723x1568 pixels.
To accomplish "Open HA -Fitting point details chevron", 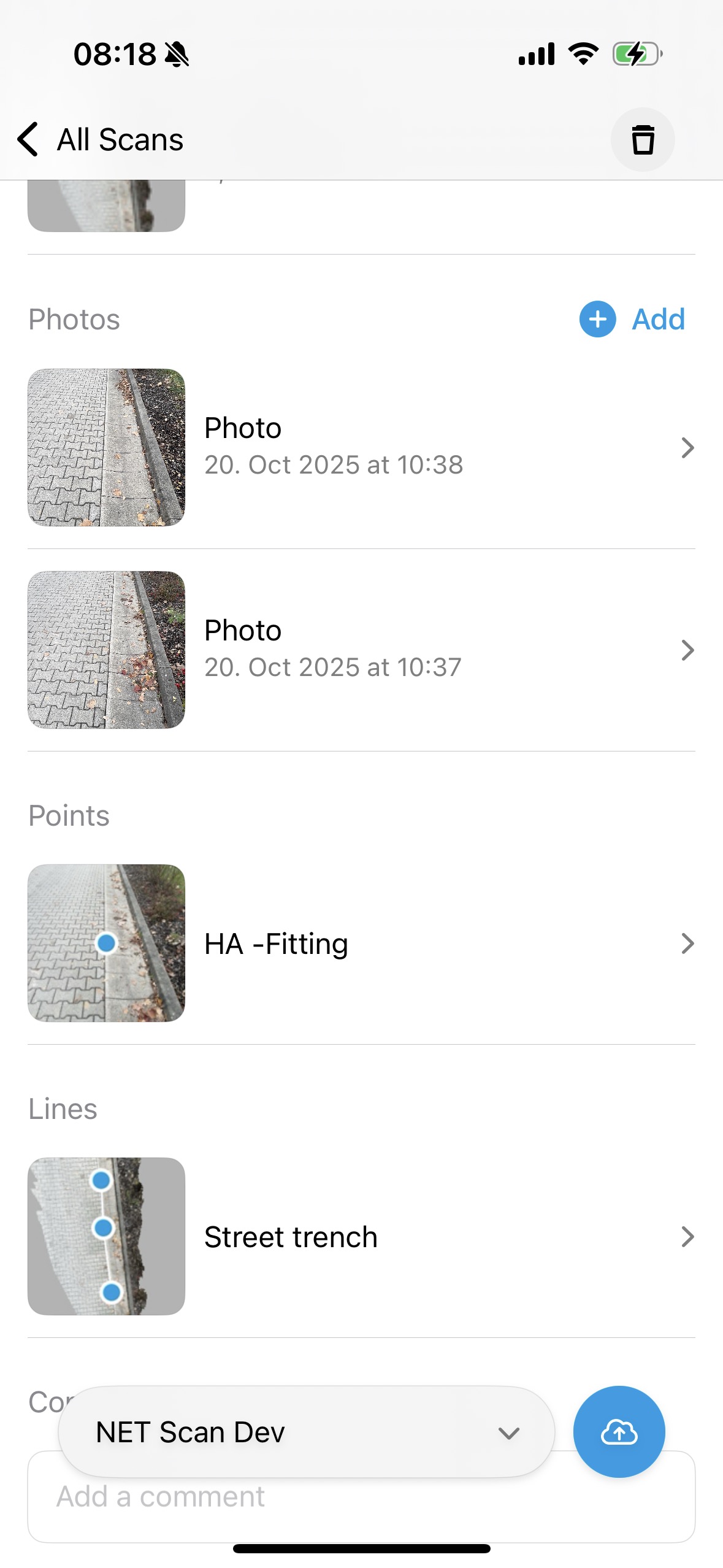I will click(x=687, y=943).
